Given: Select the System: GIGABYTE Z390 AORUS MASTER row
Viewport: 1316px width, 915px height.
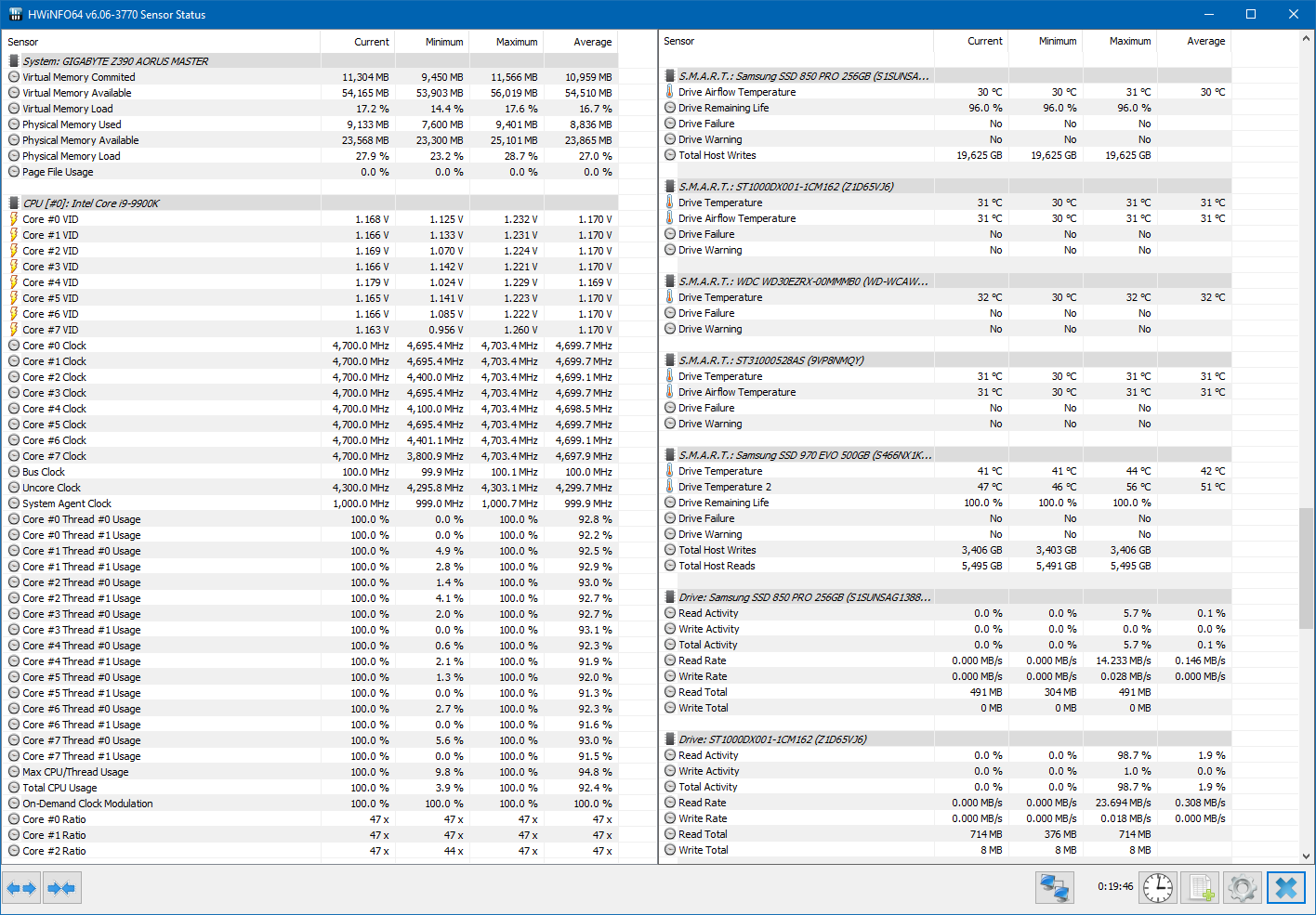Looking at the screenshot, I should [310, 61].
